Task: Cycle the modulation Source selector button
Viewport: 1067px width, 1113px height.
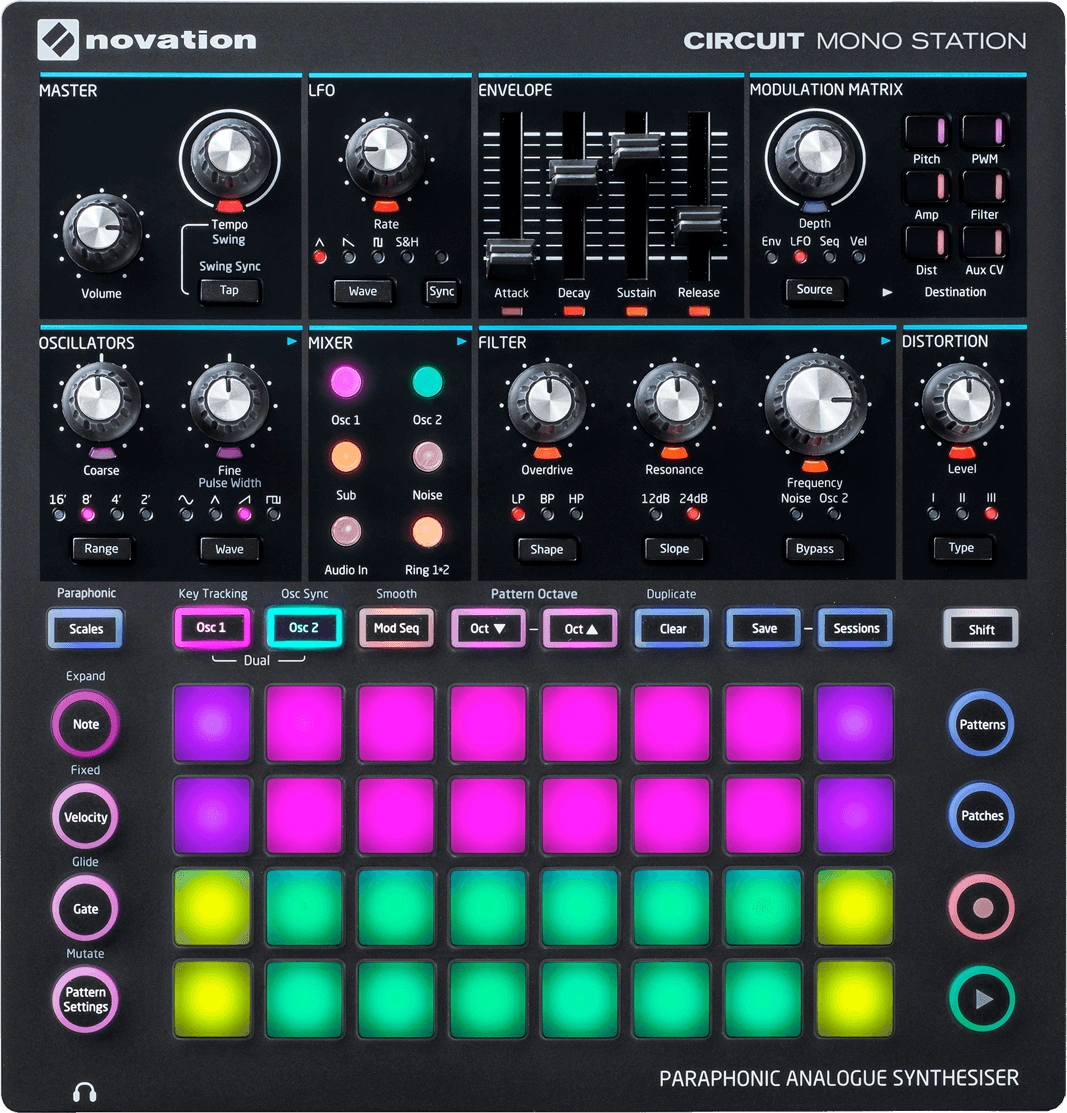Action: click(x=814, y=290)
